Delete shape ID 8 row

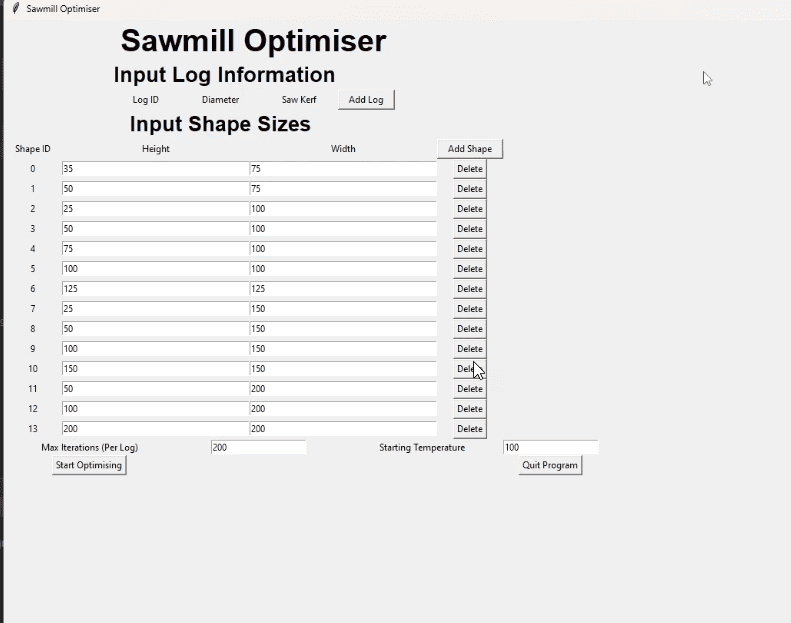[469, 329]
